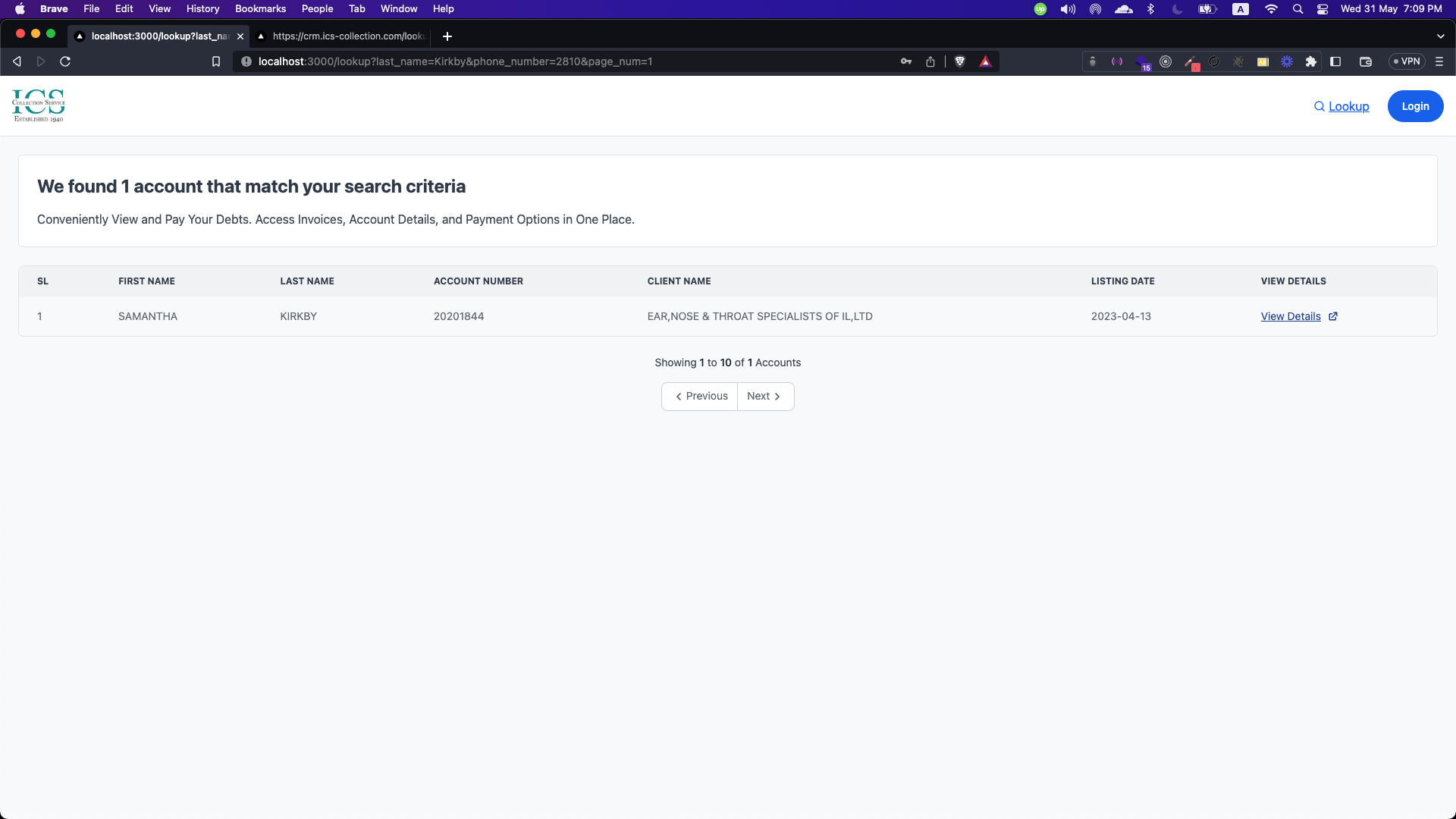Open the Brave Wallet icon
The width and height of the screenshot is (1456, 819).
point(1366,61)
